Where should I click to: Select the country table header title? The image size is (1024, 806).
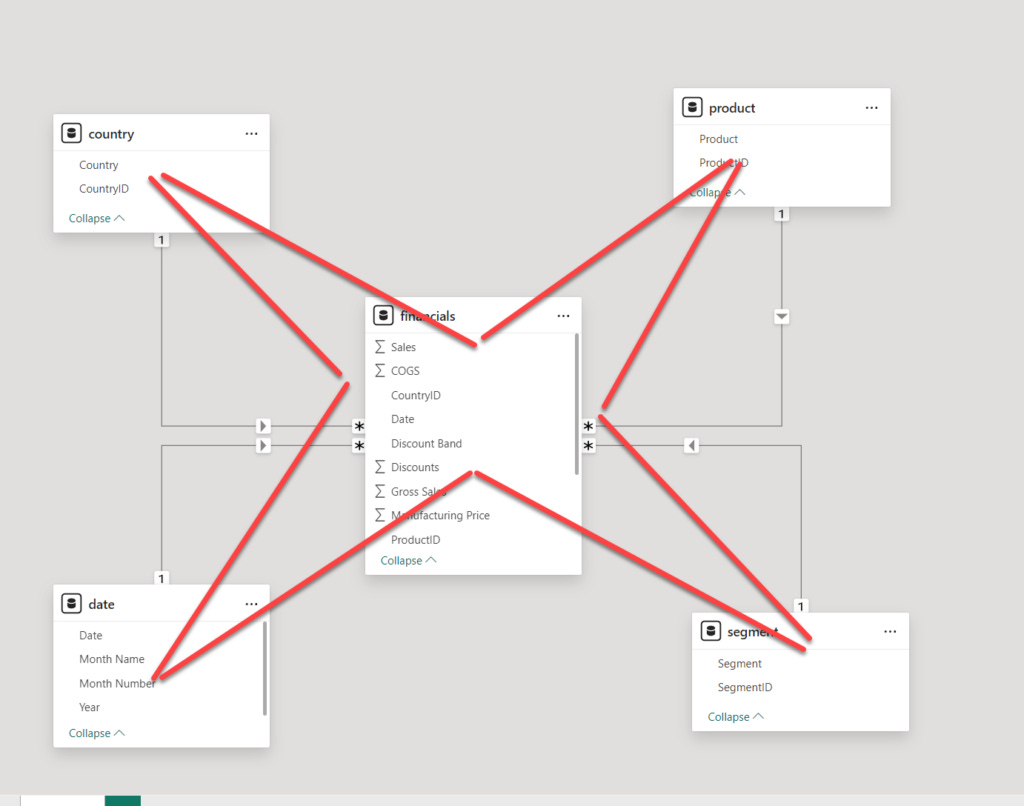[111, 134]
